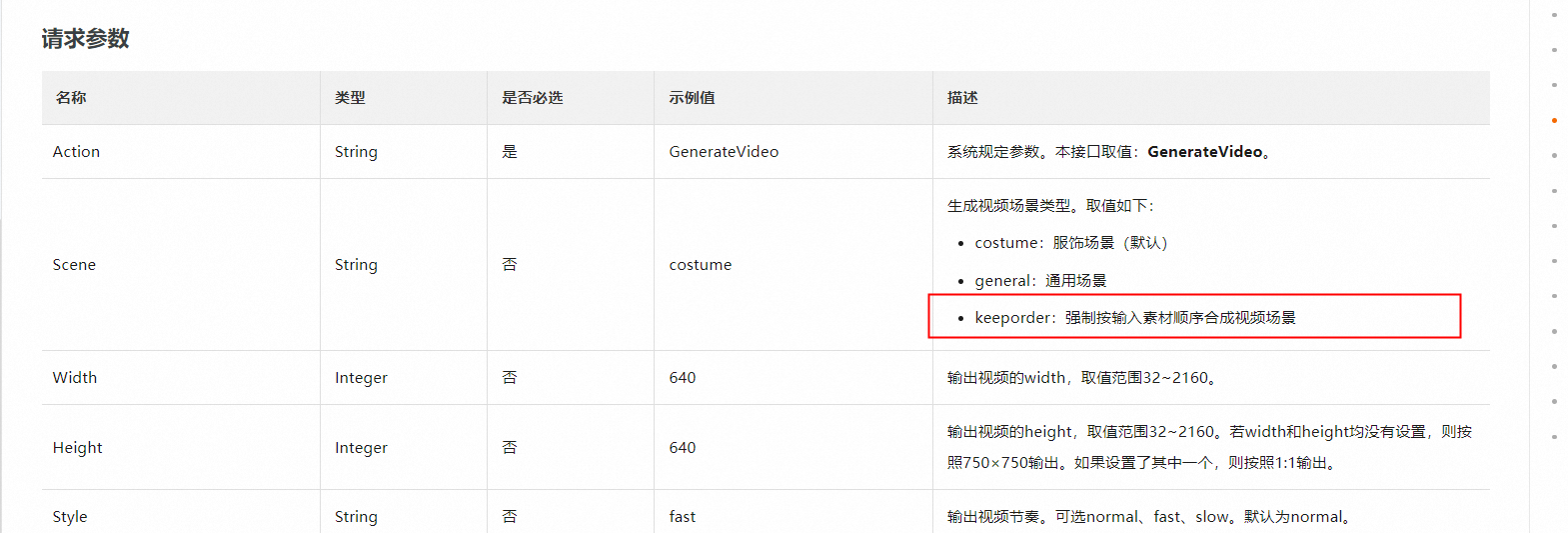This screenshot has width=1568, height=533.
Task: Click the Style description mentioning normal, fast, slow
Action: pyautogui.click(x=1149, y=517)
